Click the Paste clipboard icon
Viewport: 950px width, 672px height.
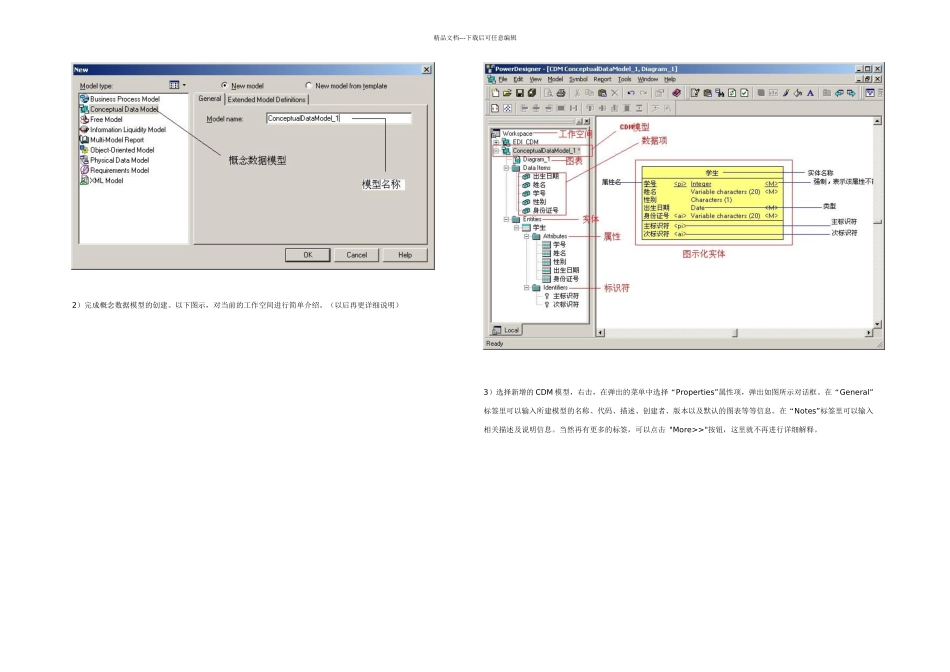click(602, 93)
